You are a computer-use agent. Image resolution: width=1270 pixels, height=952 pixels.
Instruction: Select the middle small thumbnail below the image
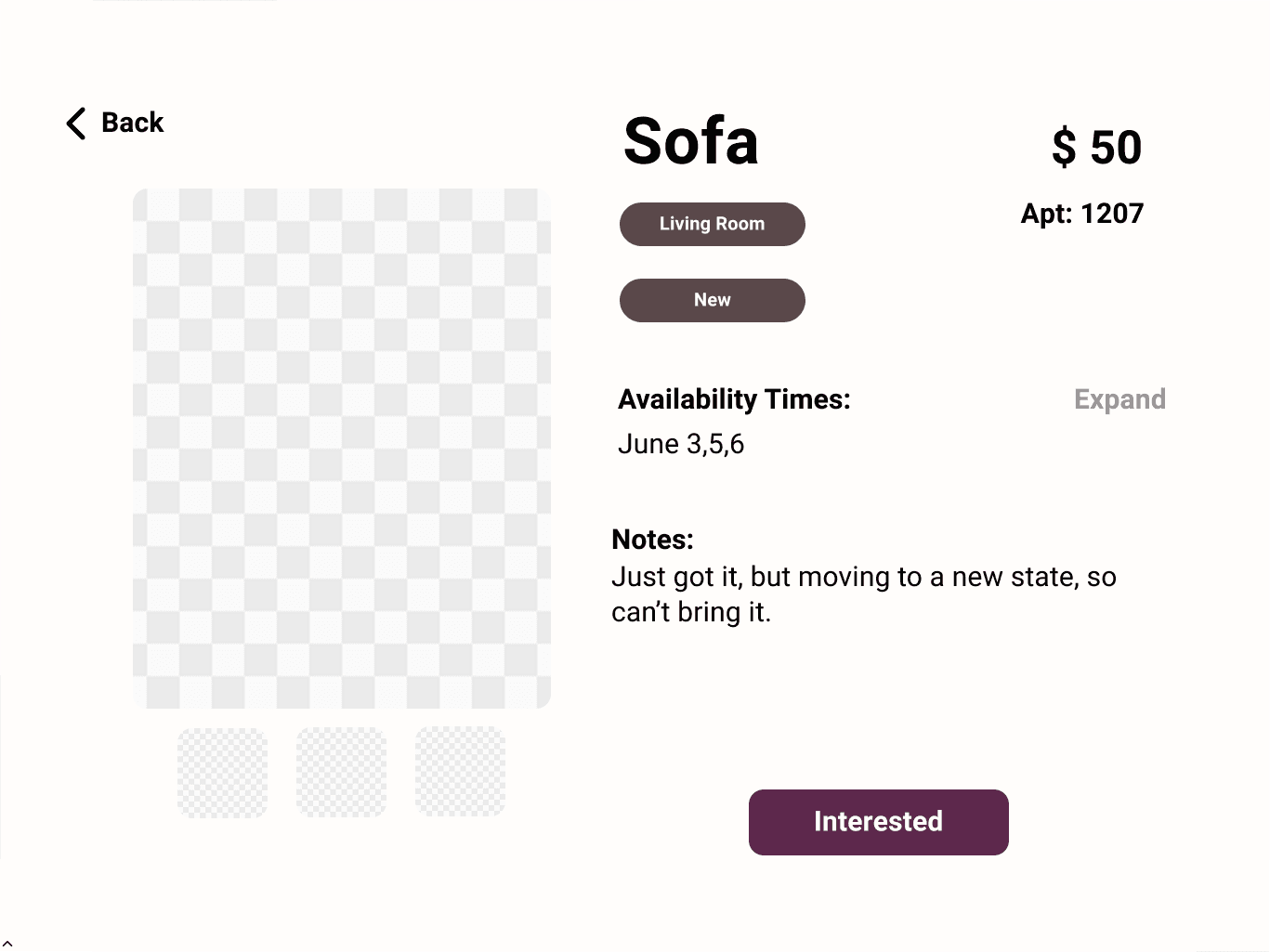pyautogui.click(x=342, y=773)
